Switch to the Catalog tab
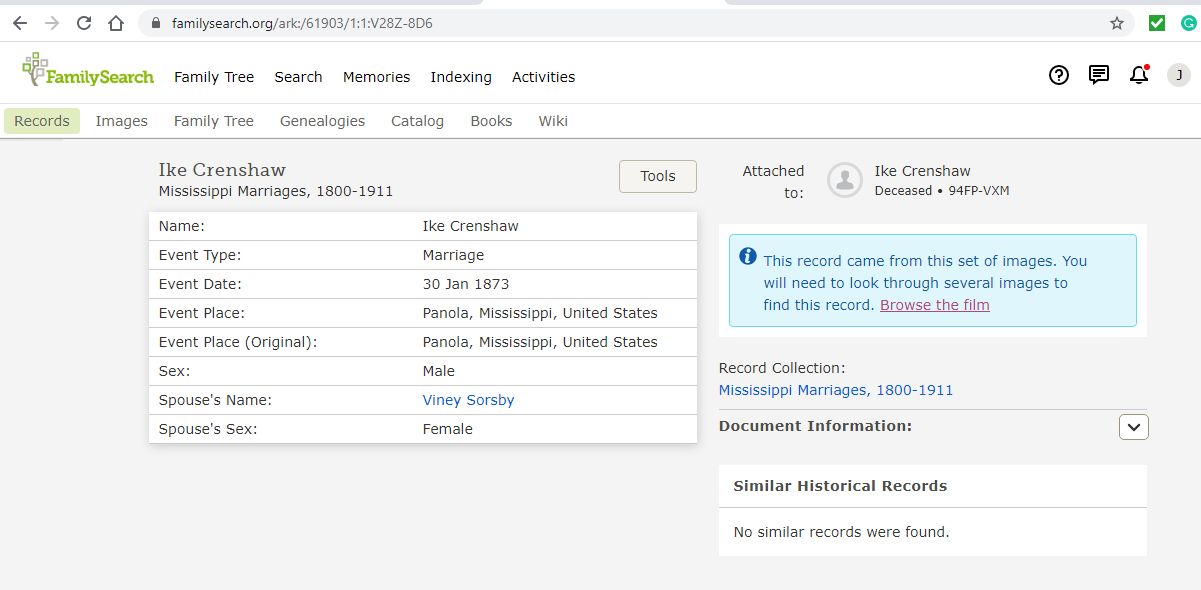 click(x=417, y=121)
